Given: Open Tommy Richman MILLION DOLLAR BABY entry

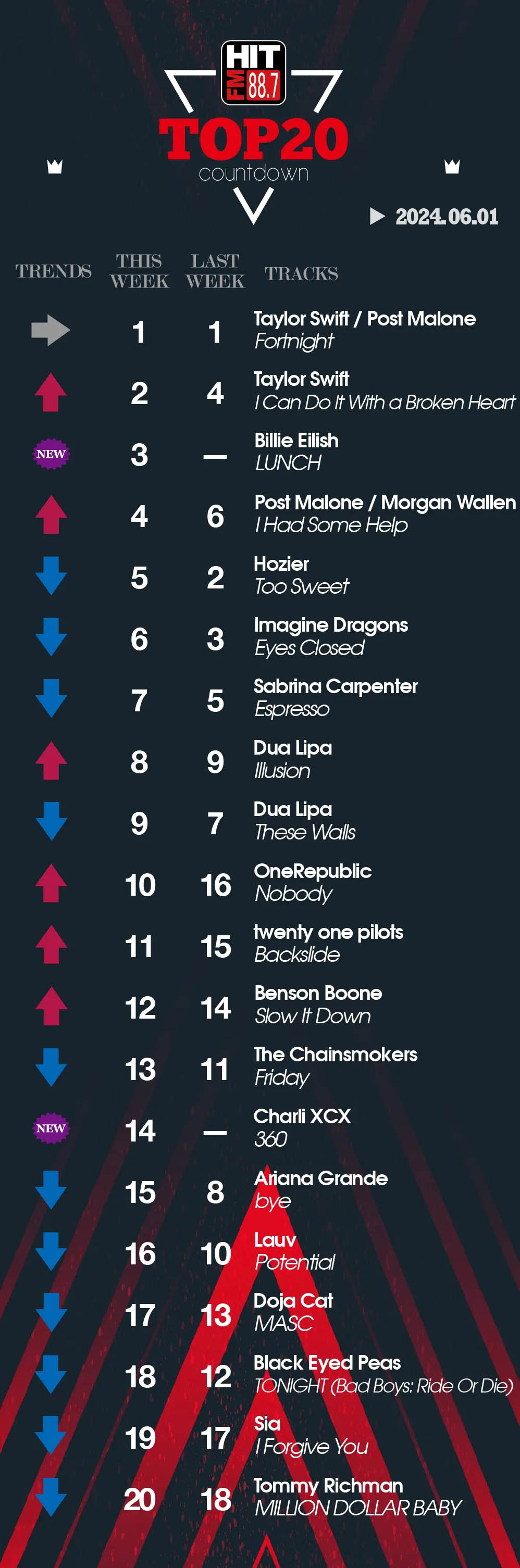Looking at the screenshot, I should [358, 1497].
